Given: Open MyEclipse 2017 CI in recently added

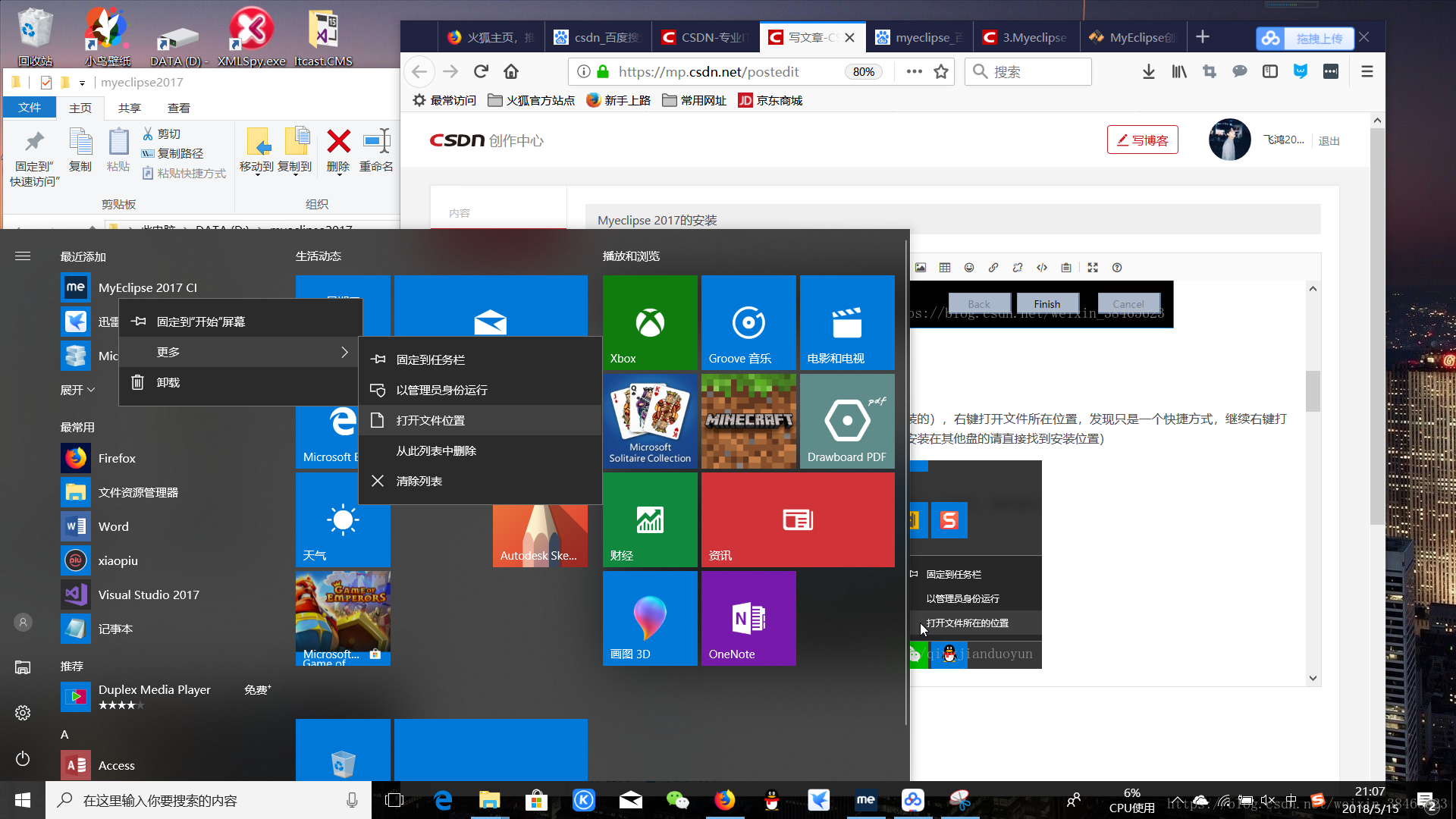Looking at the screenshot, I should (x=147, y=287).
